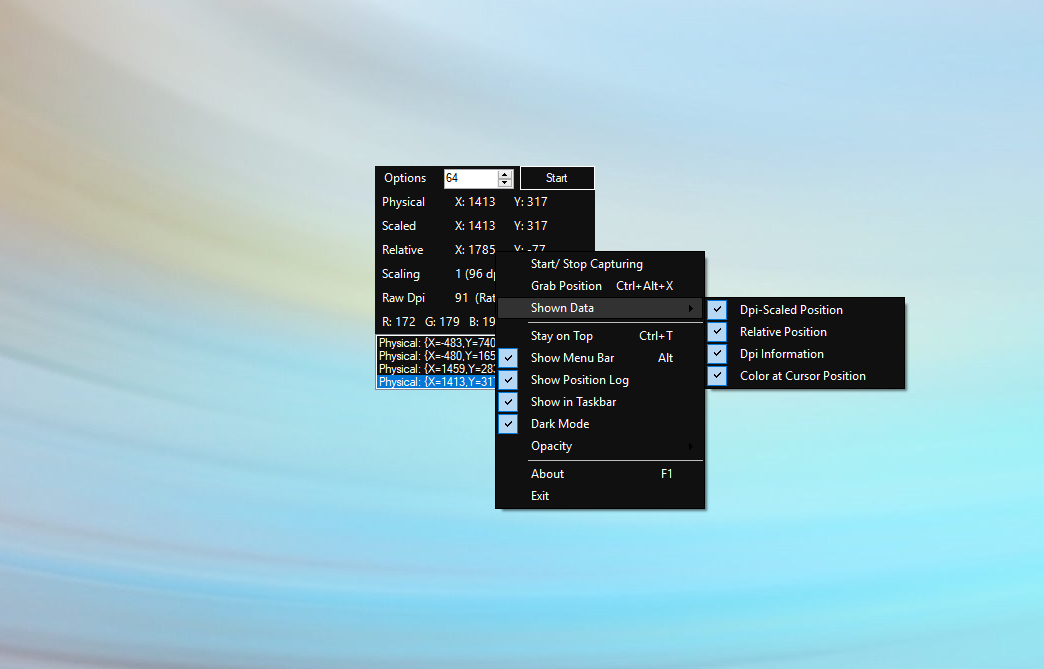1044x669 pixels.
Task: Open the About dialog
Action: pyautogui.click(x=547, y=473)
